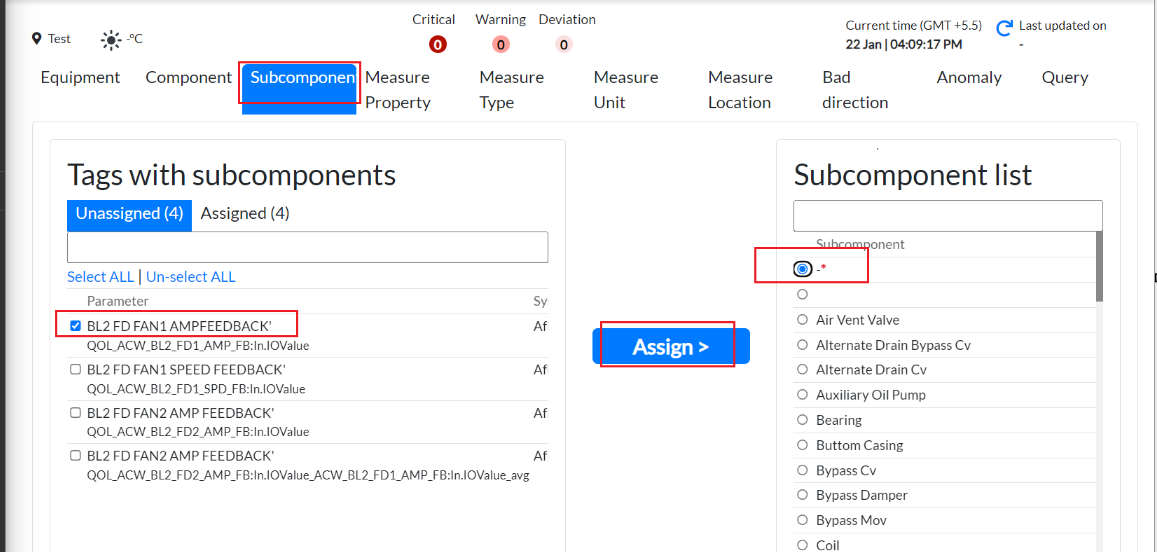Click the Critical alert count badge
Image resolution: width=1157 pixels, height=552 pixels.
click(x=437, y=44)
